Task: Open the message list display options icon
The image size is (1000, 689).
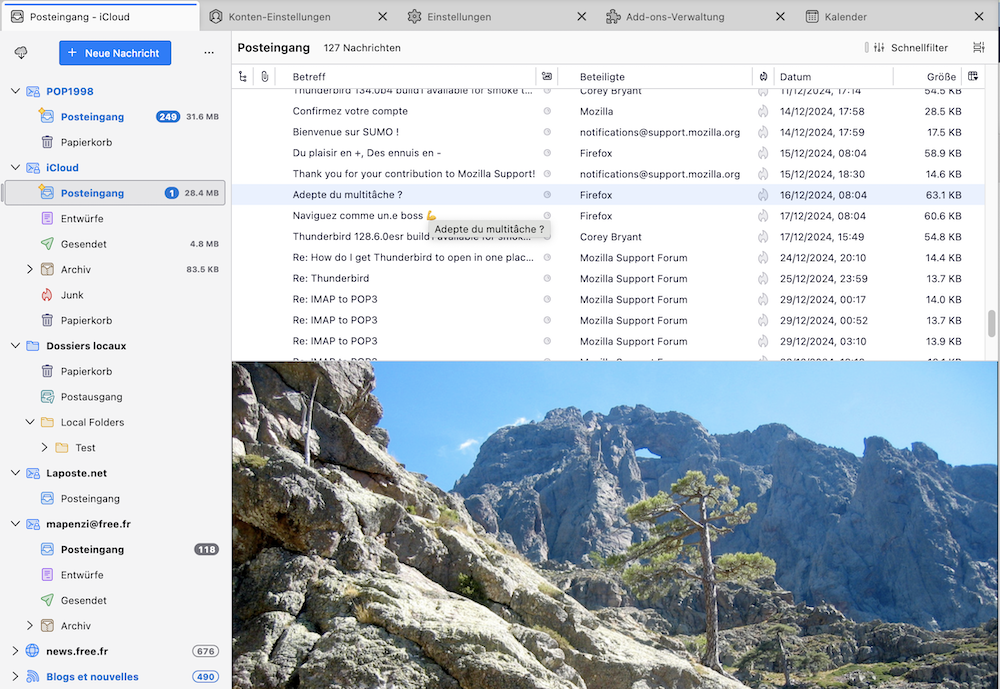Action: click(x=978, y=48)
